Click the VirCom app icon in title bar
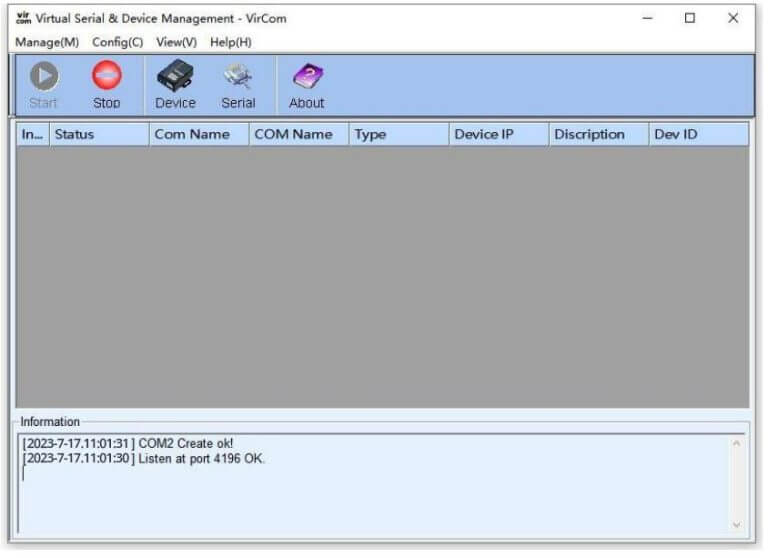The height and width of the screenshot is (558, 768). click(23, 19)
